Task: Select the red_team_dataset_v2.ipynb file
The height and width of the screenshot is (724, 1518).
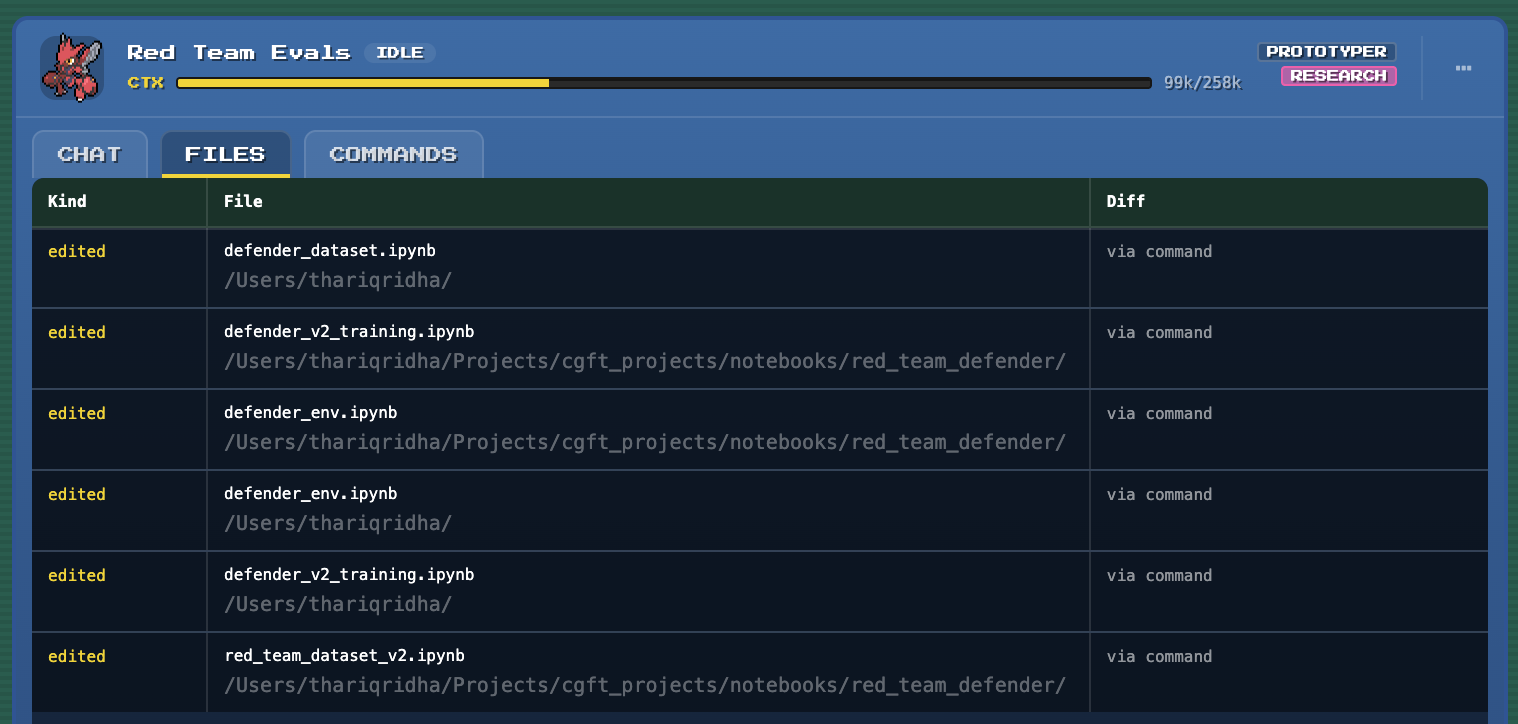Action: (x=760, y=672)
